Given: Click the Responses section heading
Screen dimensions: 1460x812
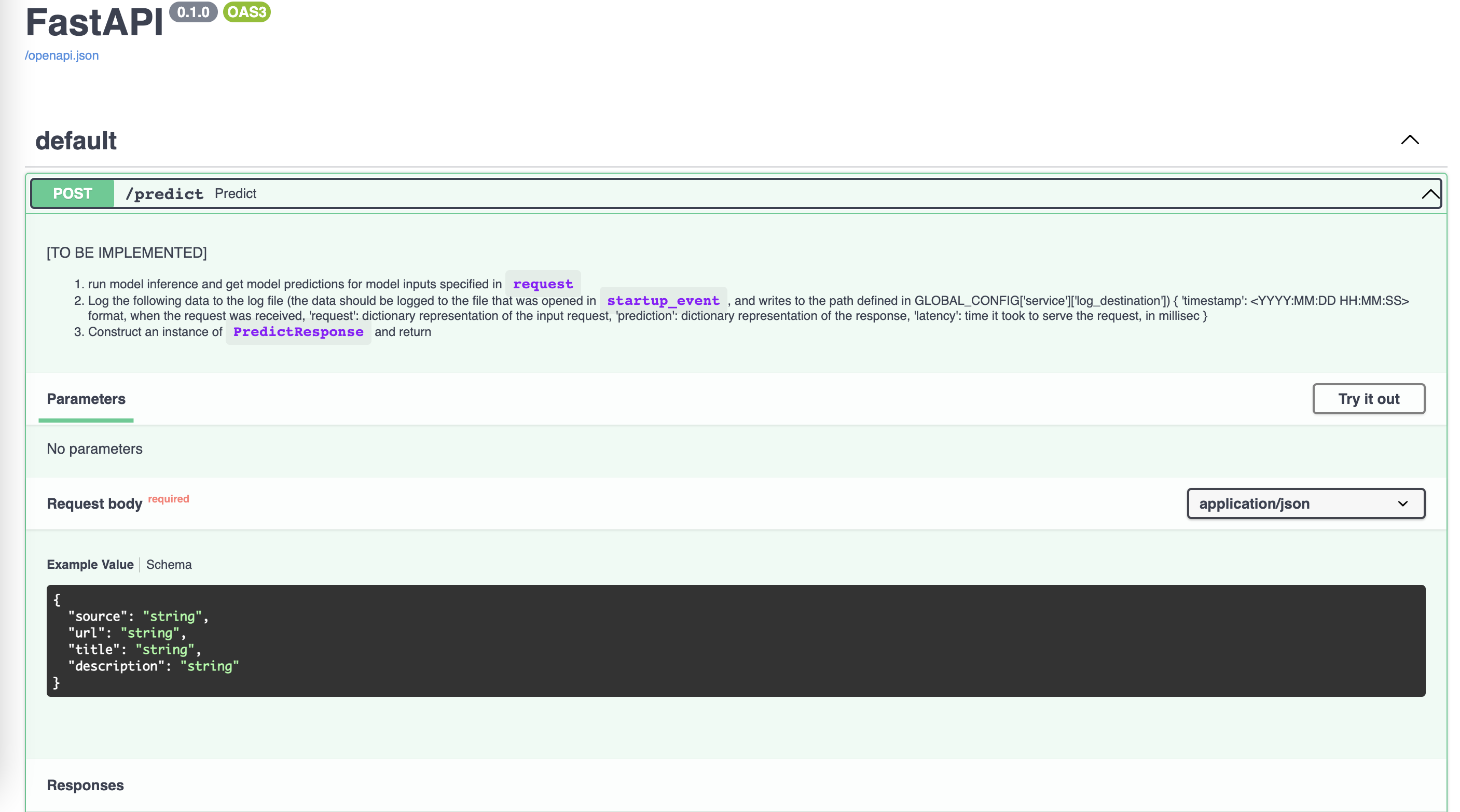Looking at the screenshot, I should [85, 785].
